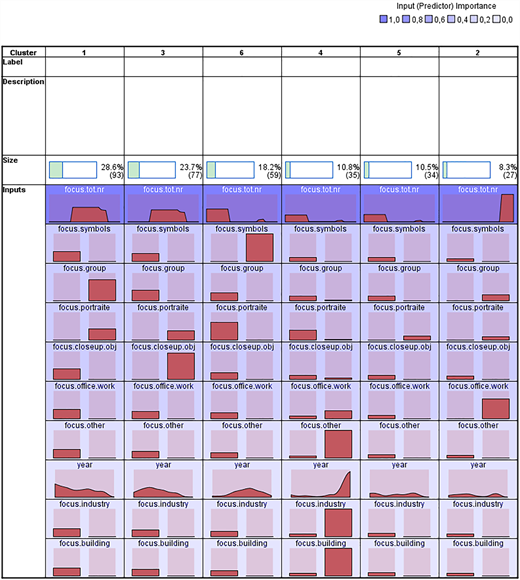The width and height of the screenshot is (520, 580).
Task: Click the Inputs row header
Action: point(24,381)
